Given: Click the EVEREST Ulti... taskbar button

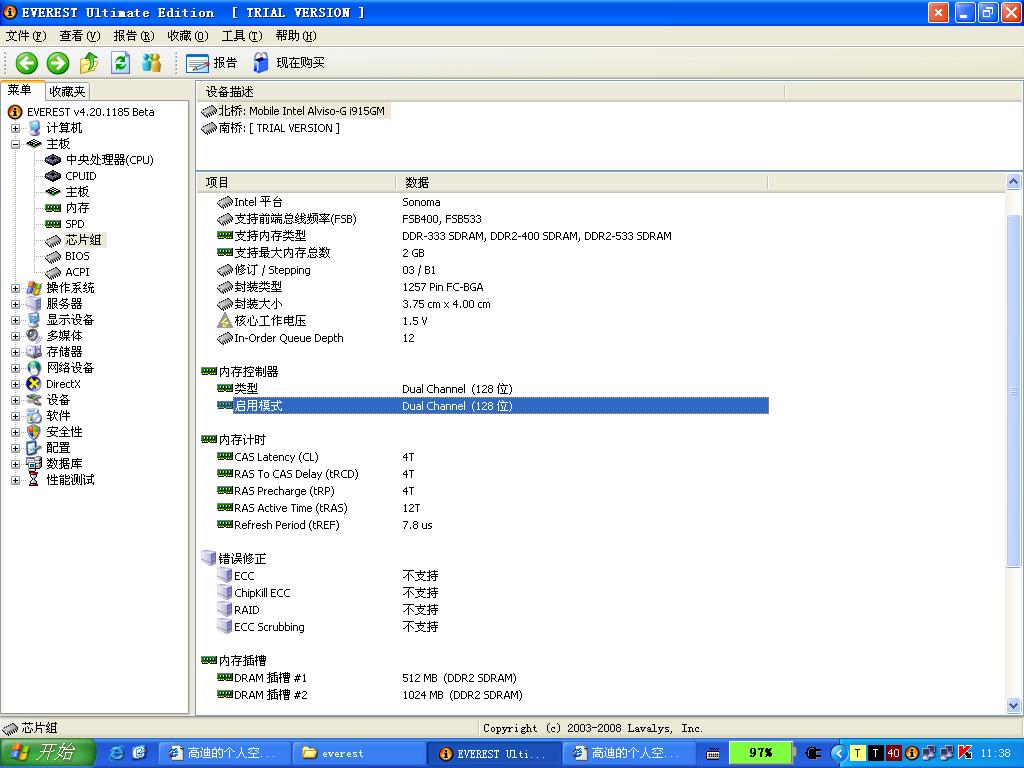Looking at the screenshot, I should [x=495, y=754].
